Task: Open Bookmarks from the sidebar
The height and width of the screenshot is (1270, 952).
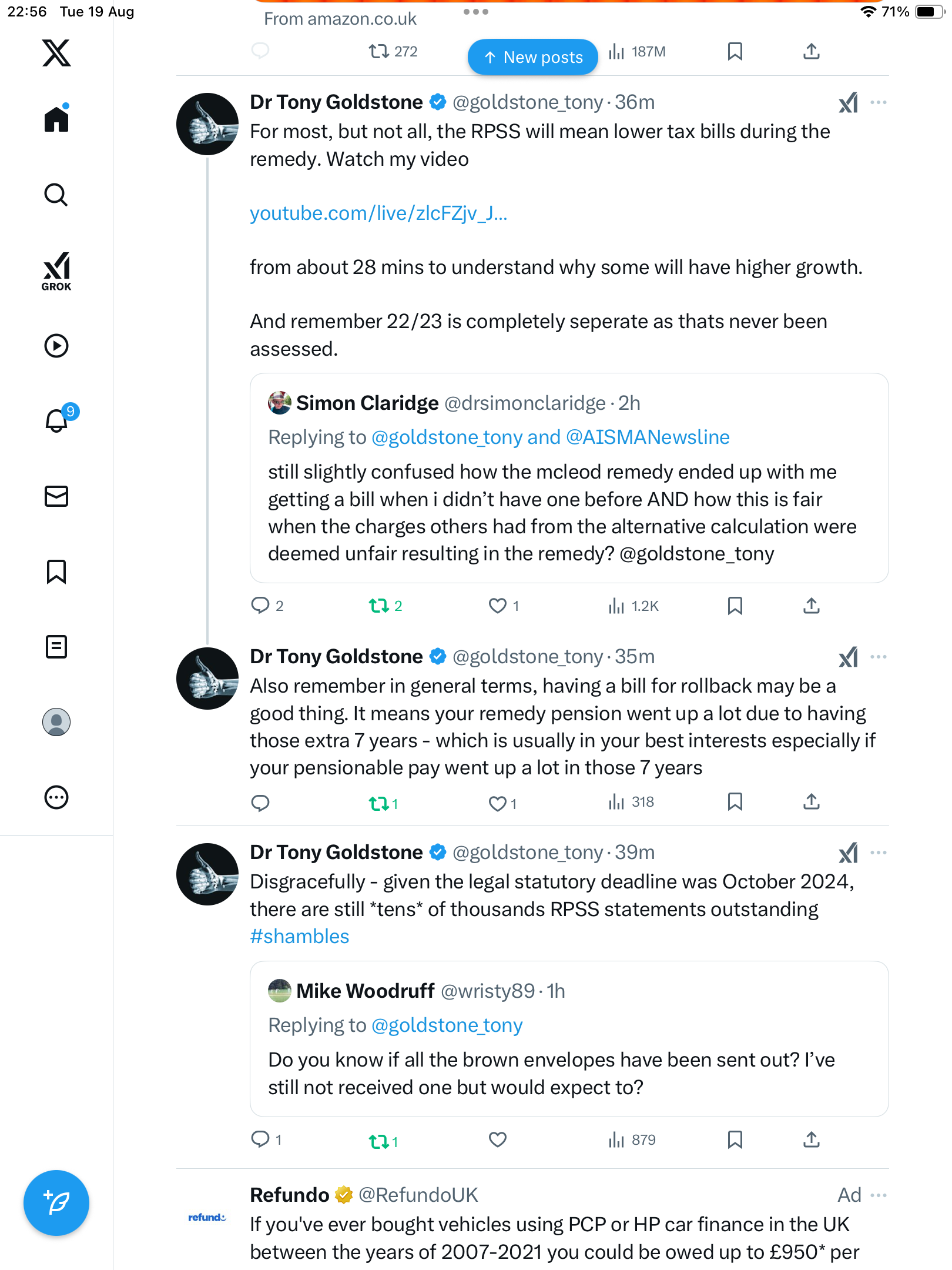Action: (x=56, y=571)
